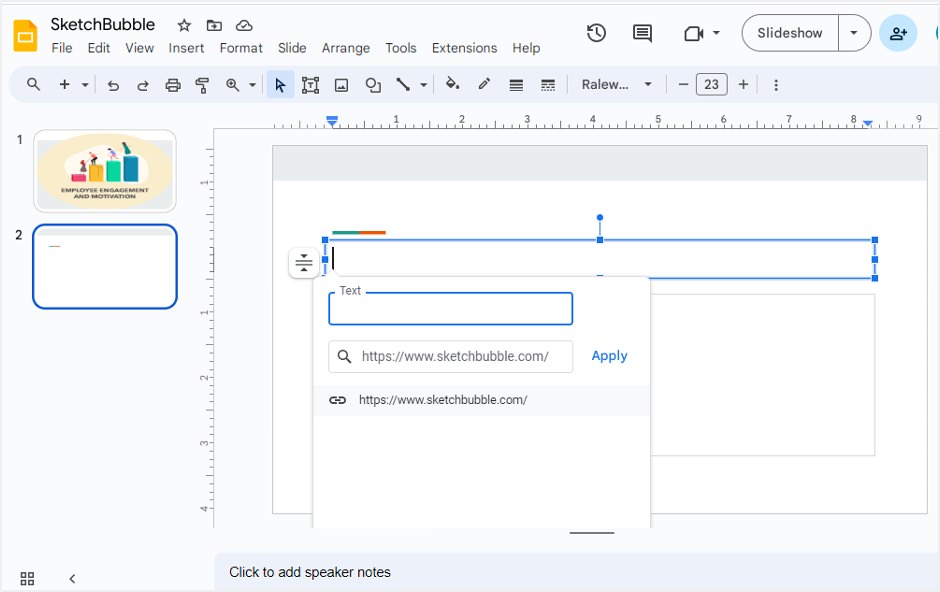Redo the last action
940x592 pixels.
point(143,85)
